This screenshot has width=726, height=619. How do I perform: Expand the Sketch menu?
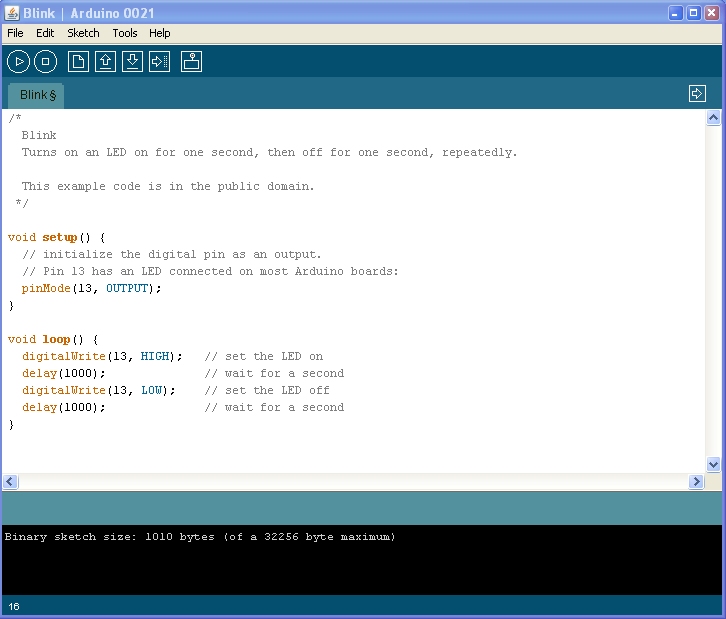83,33
